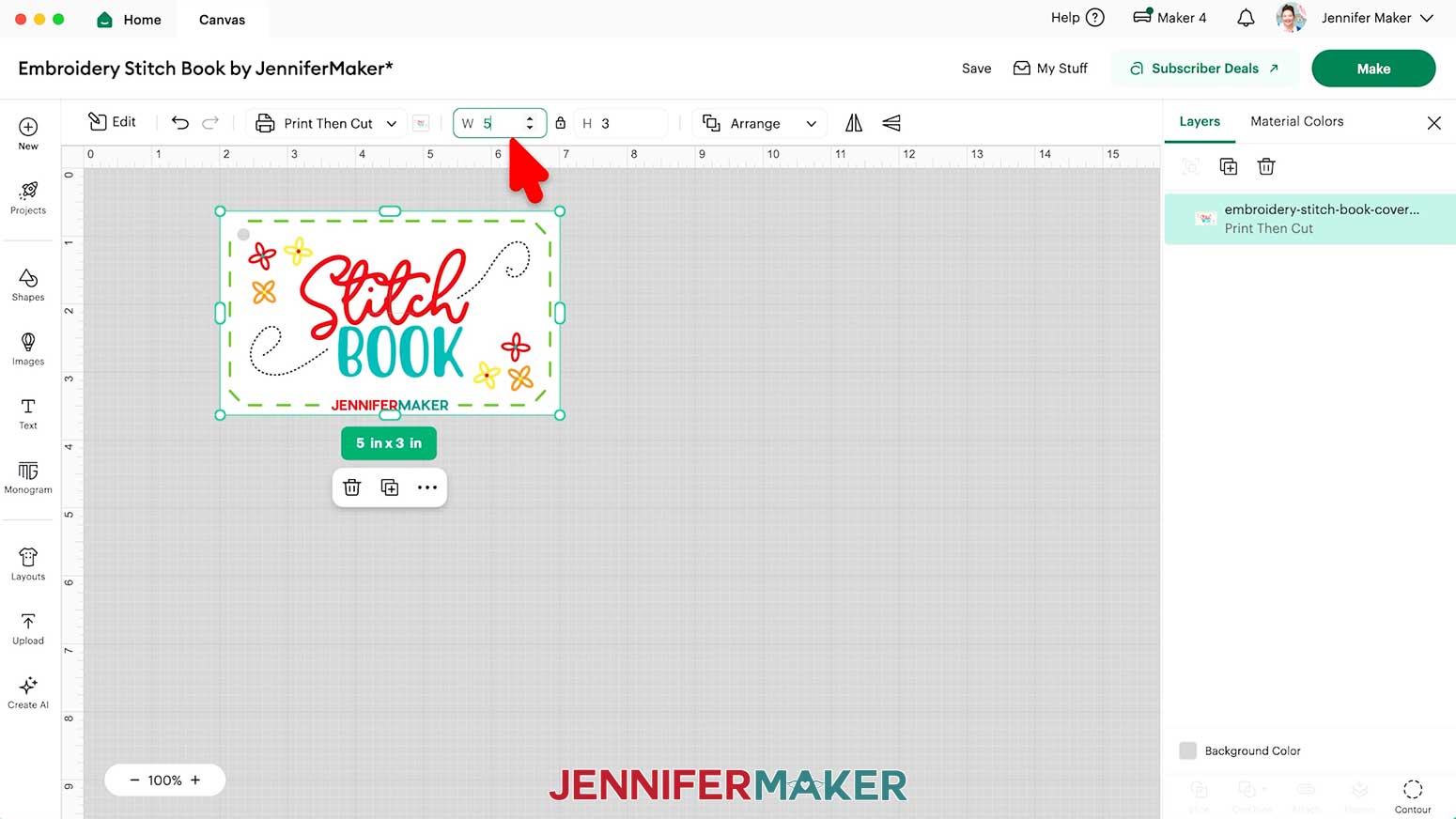The height and width of the screenshot is (819, 1456).
Task: Zoom in with the plus button
Action: coord(195,780)
